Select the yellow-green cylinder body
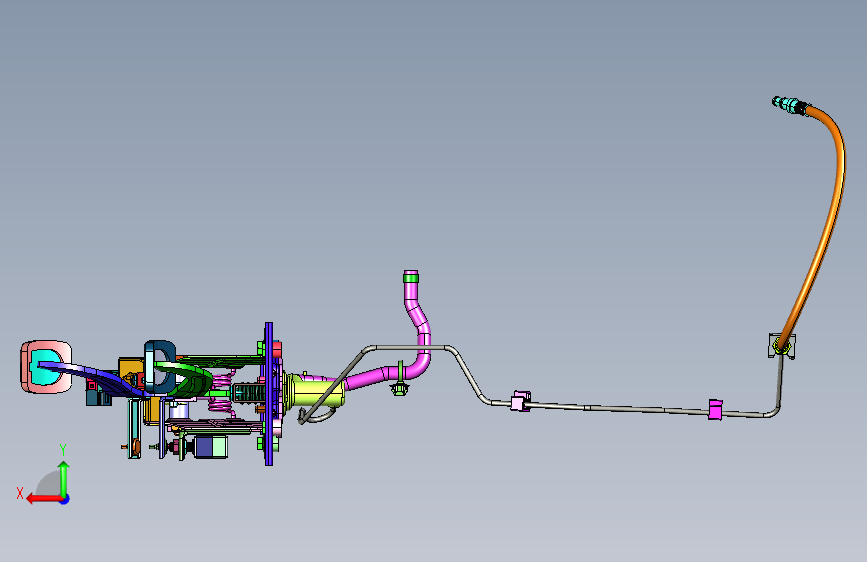 314,391
